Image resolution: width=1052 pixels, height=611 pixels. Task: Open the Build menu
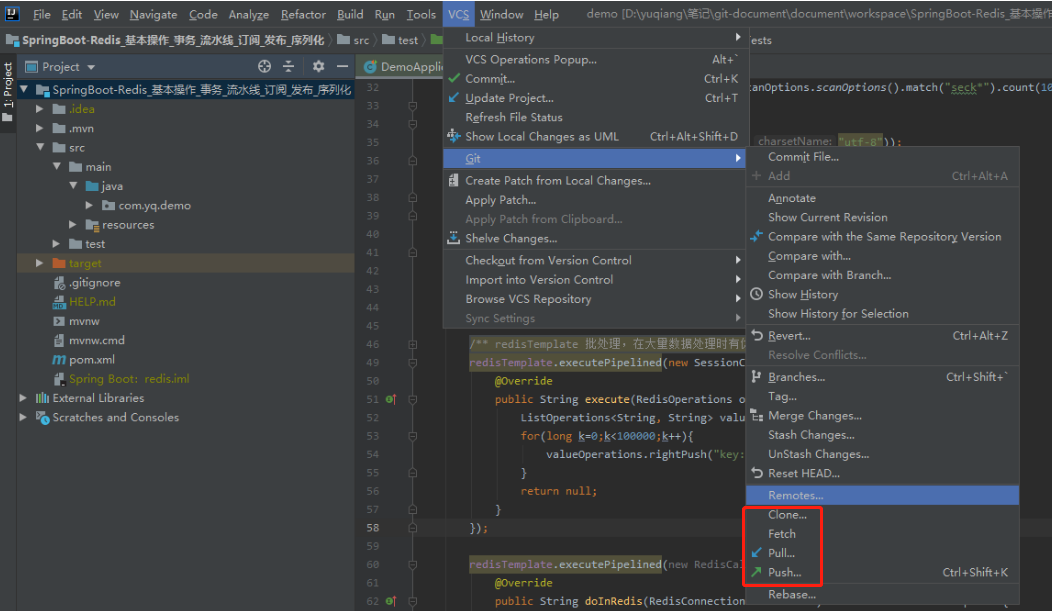click(350, 14)
